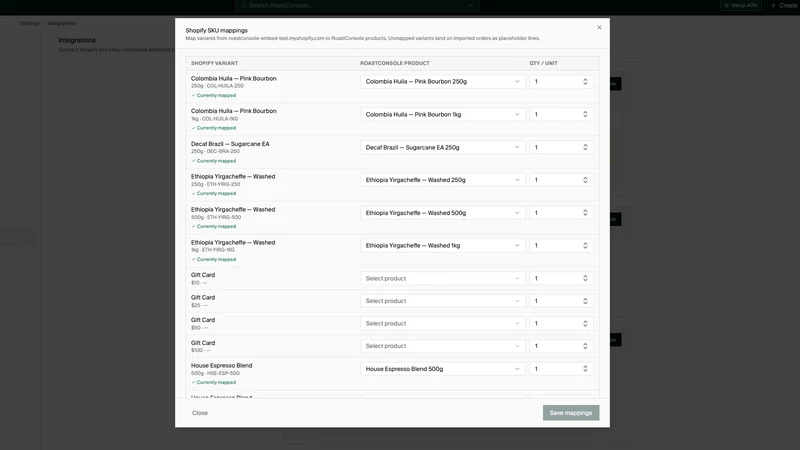The image size is (800, 450).
Task: Open the House Espresso Blend 500g dropdown
Action: pyautogui.click(x=442, y=369)
